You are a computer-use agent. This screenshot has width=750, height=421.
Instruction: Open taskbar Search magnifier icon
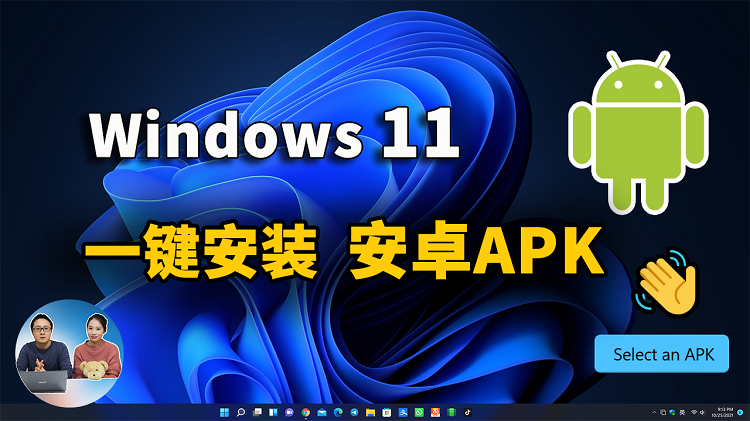coord(241,412)
